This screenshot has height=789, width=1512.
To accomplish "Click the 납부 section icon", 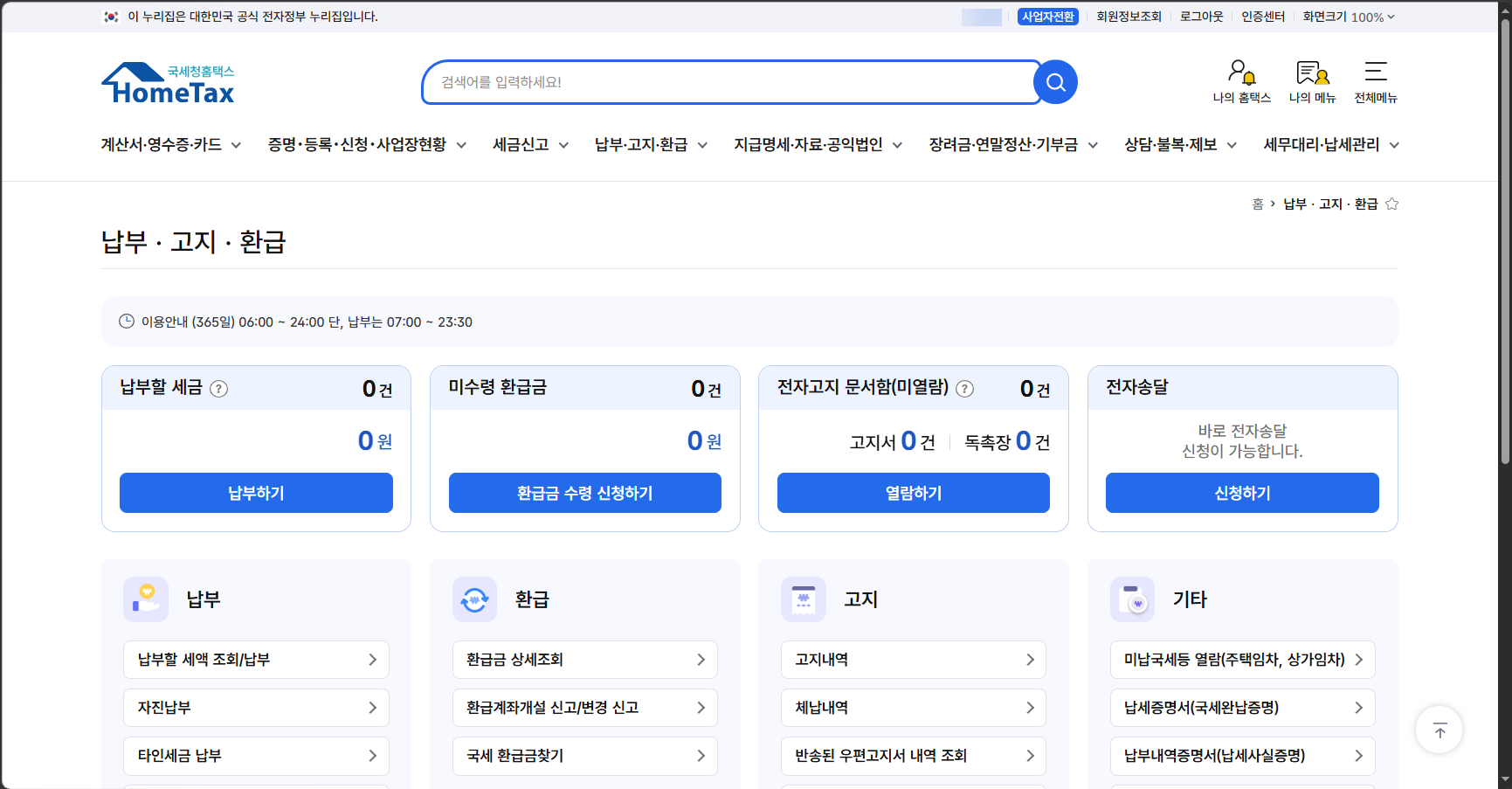I will coord(146,599).
